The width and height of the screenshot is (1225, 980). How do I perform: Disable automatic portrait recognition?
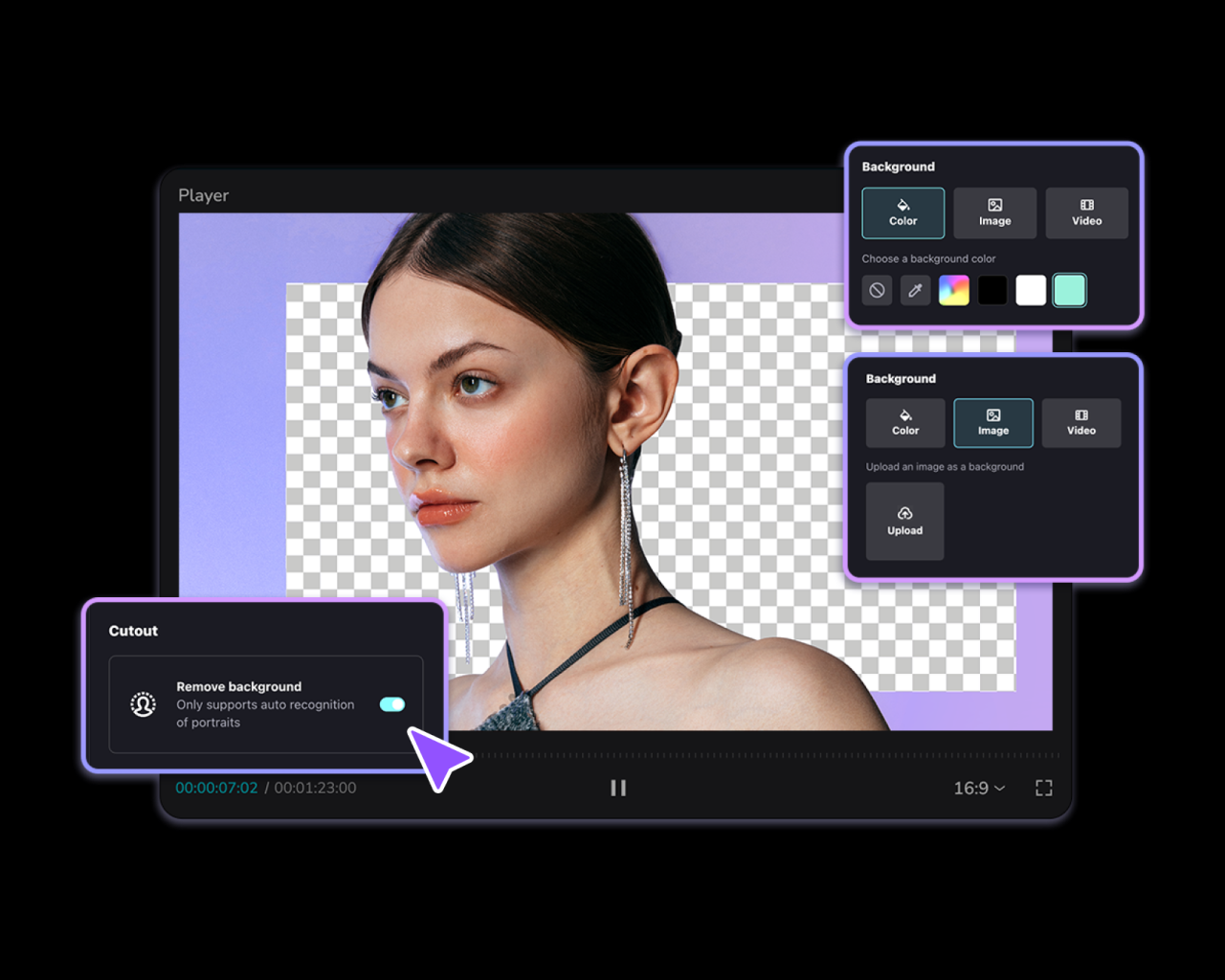click(391, 704)
